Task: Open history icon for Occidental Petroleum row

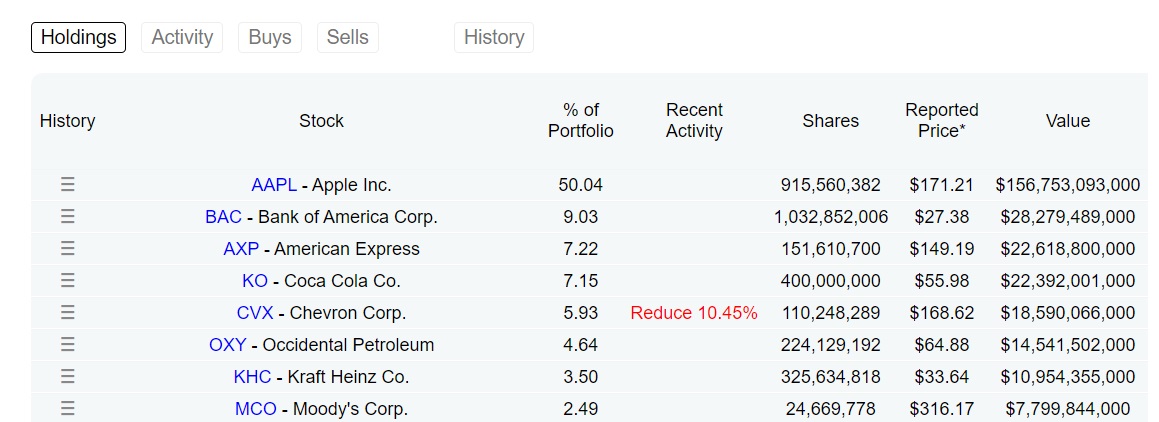Action: pos(68,345)
